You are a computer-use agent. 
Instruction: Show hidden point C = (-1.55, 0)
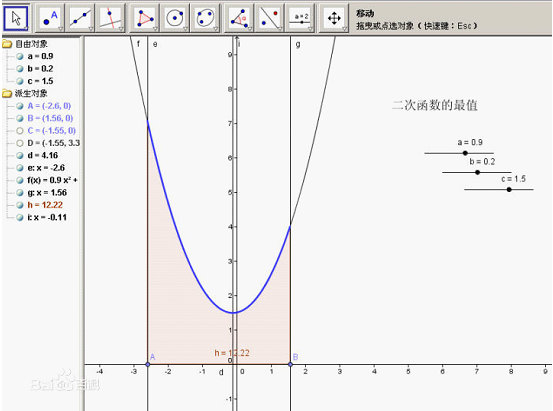pos(20,131)
